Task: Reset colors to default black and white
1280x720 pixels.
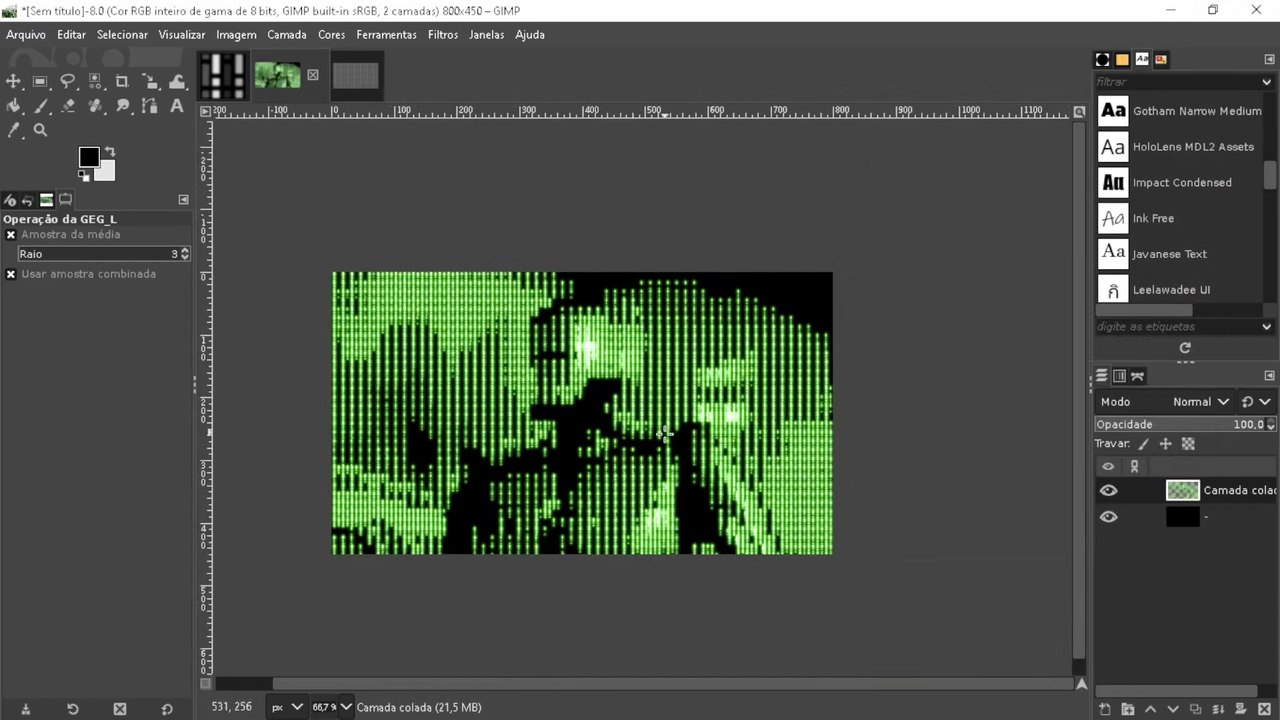Action: (84, 176)
